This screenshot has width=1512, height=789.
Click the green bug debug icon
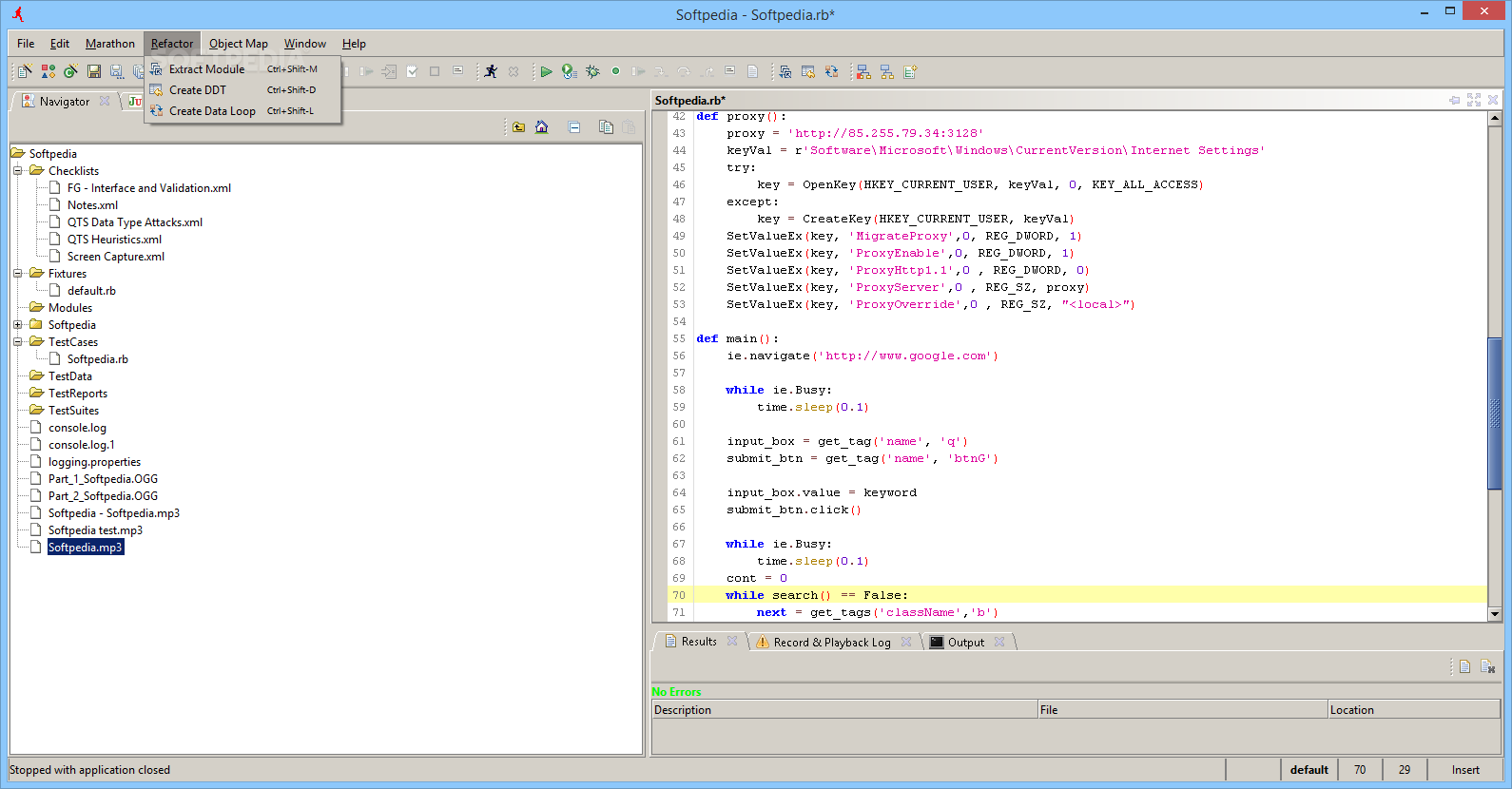[x=592, y=71]
